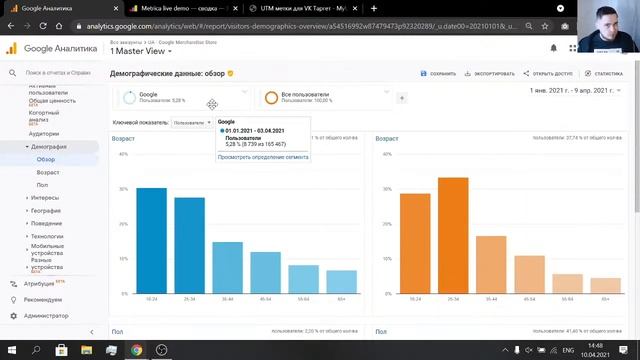Open the Audiences item in sidebar
The image size is (640, 360).
44,134
